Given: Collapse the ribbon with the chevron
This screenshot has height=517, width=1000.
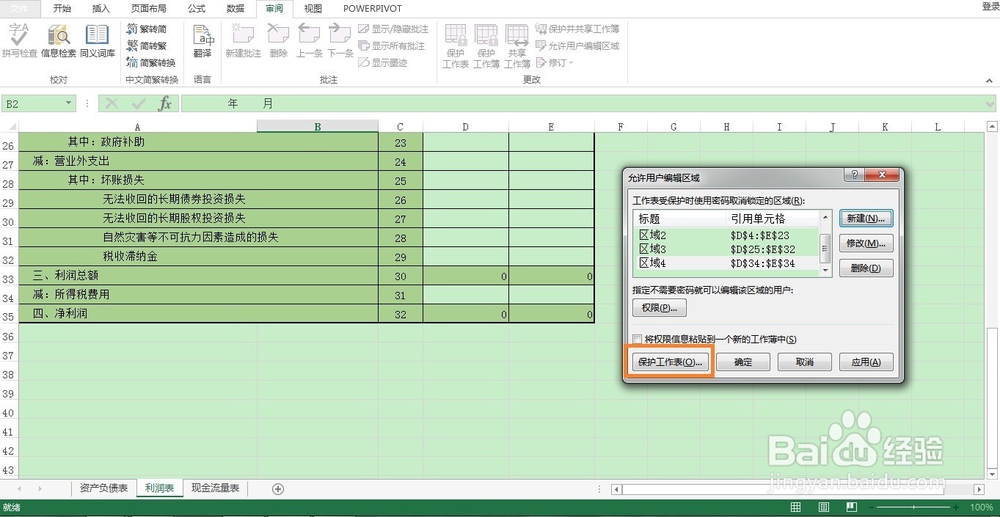Looking at the screenshot, I should (989, 80).
